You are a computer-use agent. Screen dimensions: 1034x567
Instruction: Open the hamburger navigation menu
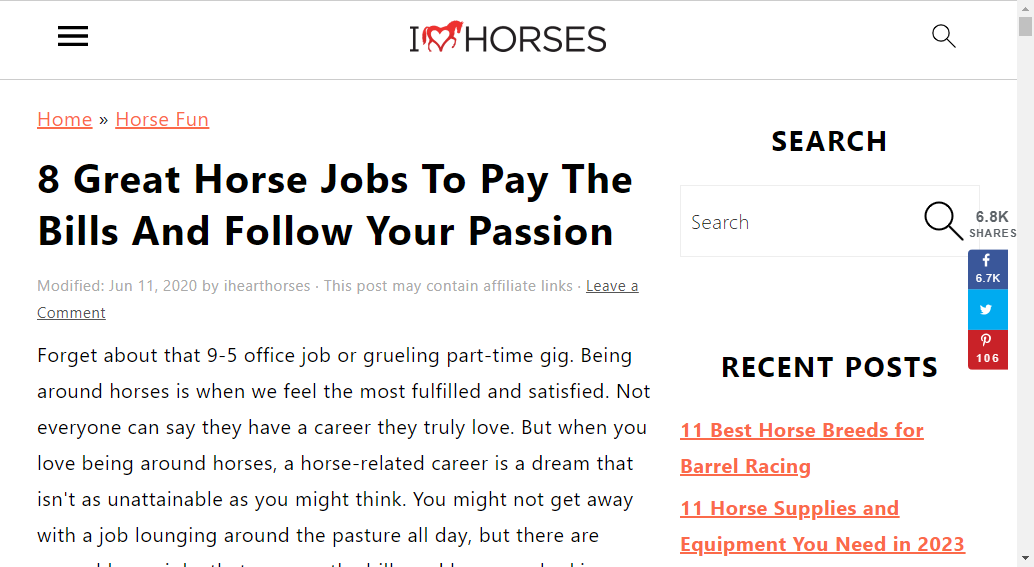coord(73,36)
